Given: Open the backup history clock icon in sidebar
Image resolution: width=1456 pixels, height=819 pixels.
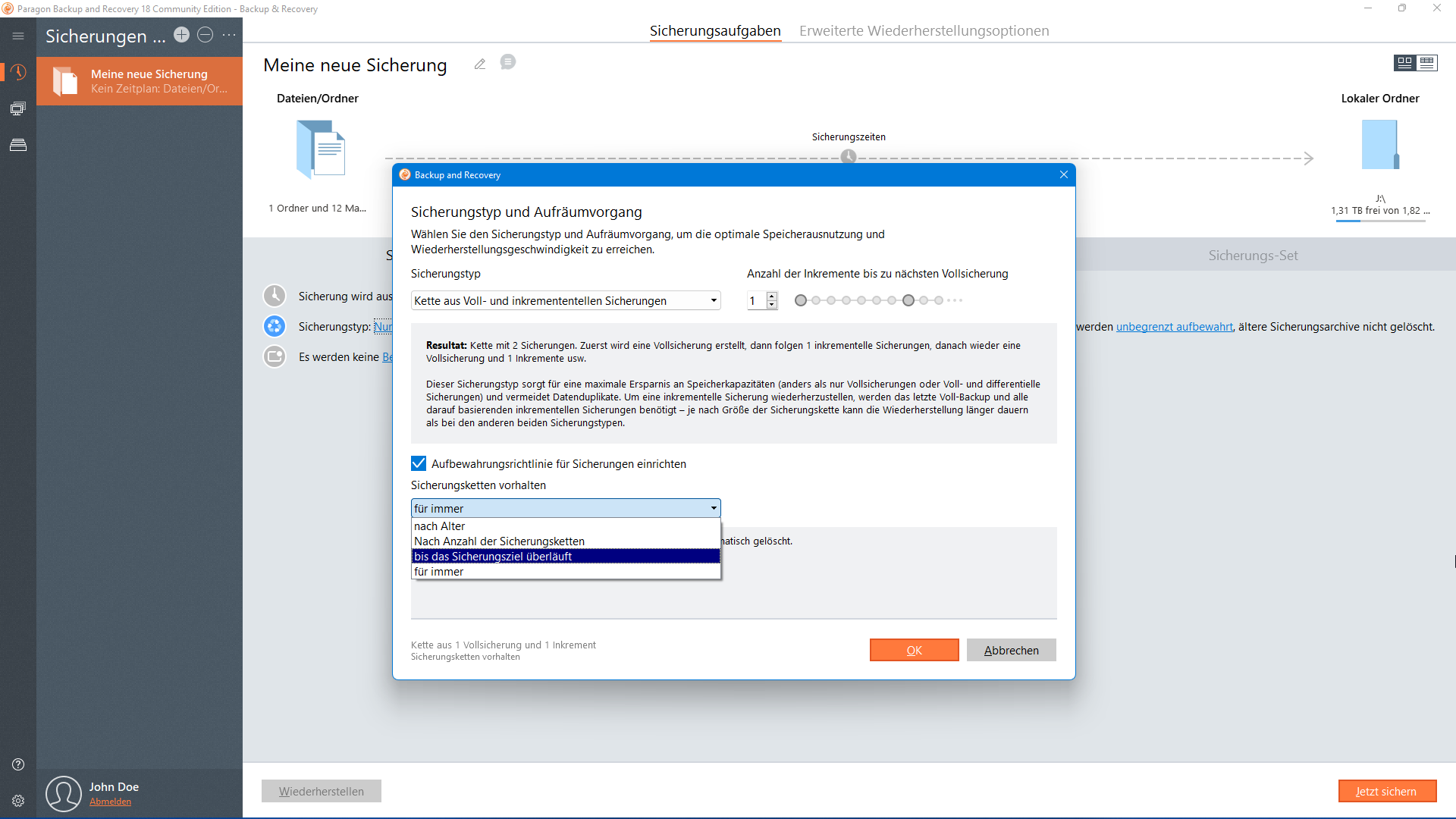Looking at the screenshot, I should click(18, 72).
